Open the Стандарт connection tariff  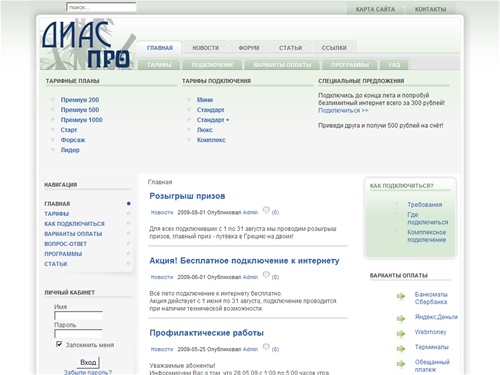[210, 110]
